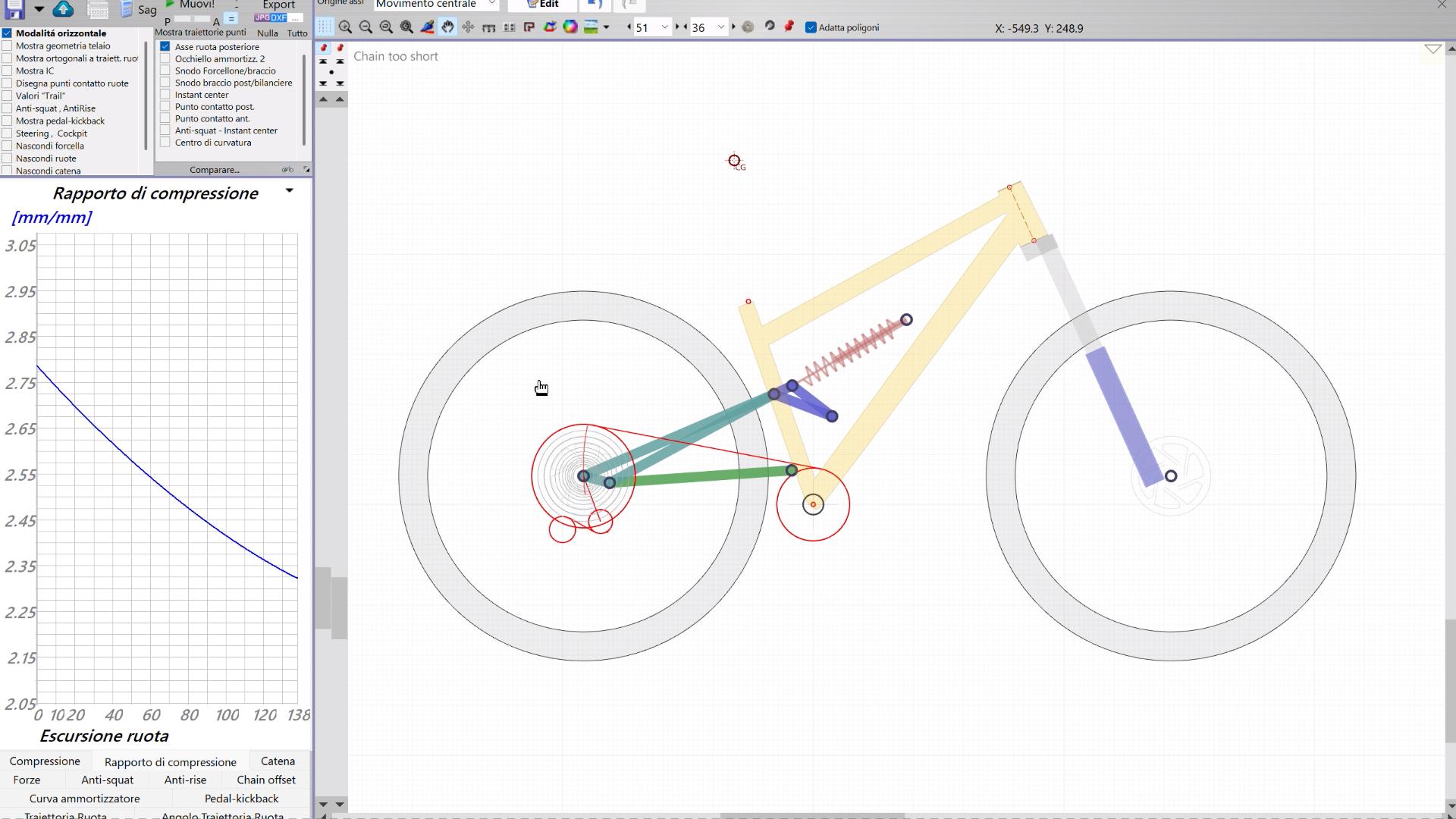Click the Edit button
The height and width of the screenshot is (819, 1456).
(x=543, y=5)
